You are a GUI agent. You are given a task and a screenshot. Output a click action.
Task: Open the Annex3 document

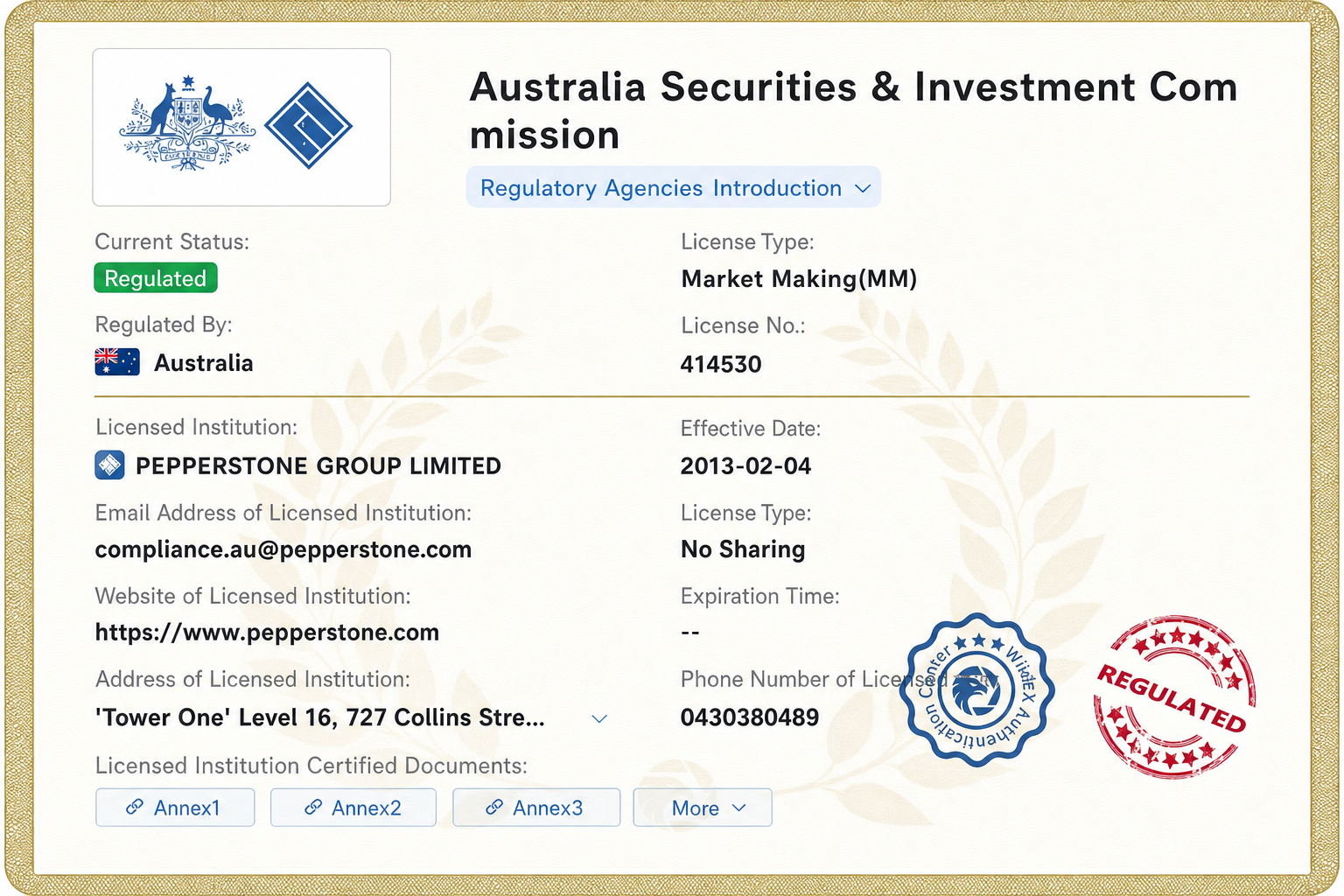pyautogui.click(x=536, y=808)
